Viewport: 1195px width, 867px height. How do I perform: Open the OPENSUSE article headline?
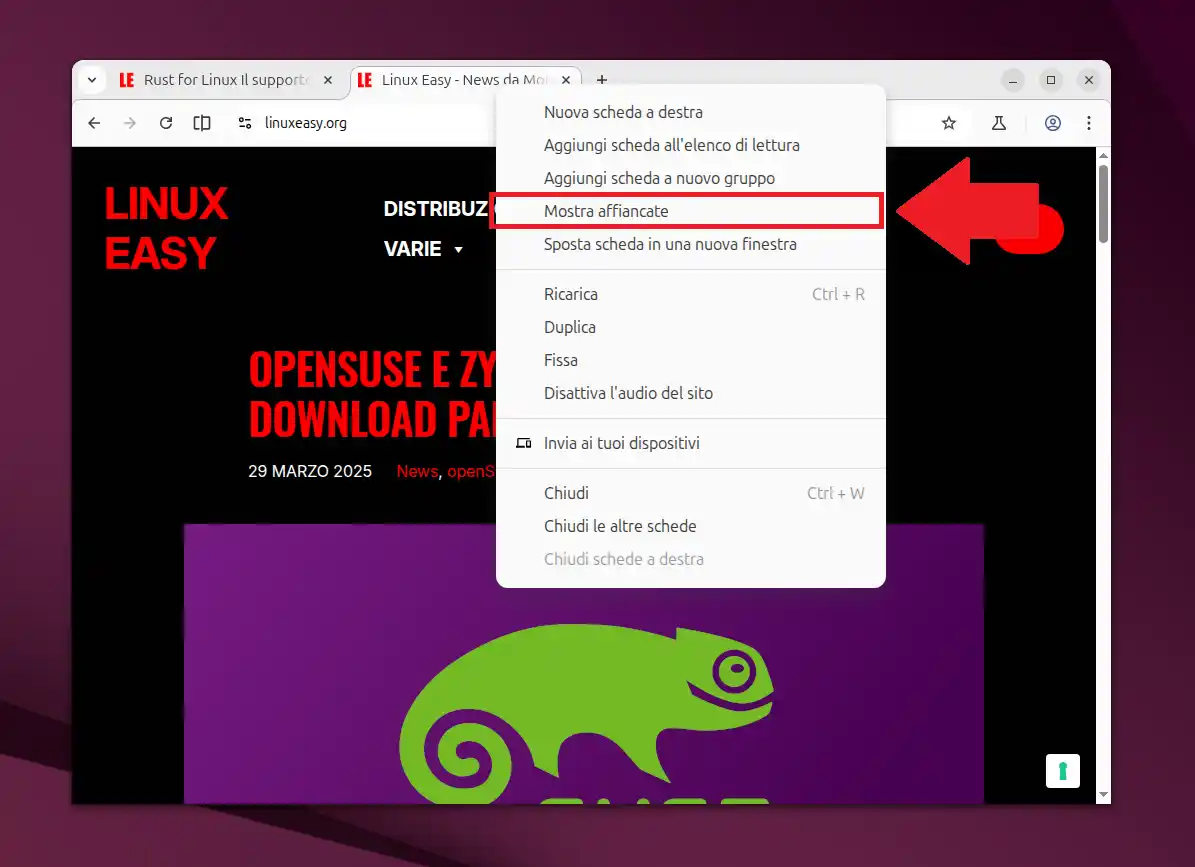[372, 395]
